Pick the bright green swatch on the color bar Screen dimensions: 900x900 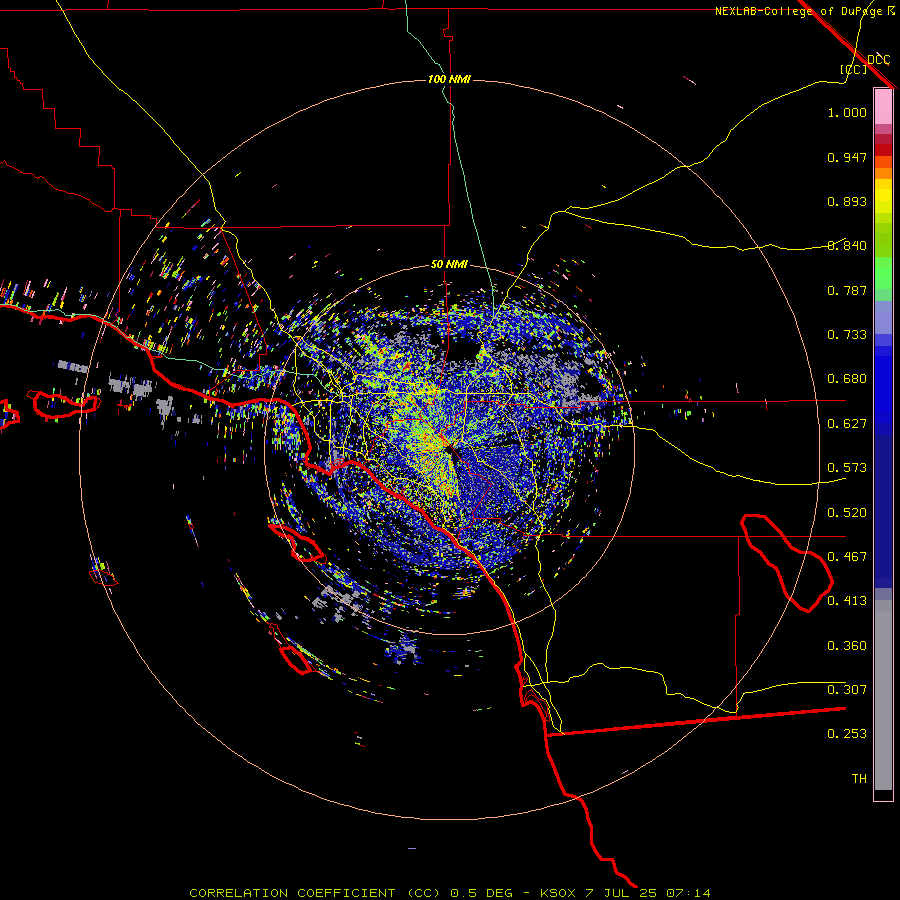pos(883,273)
